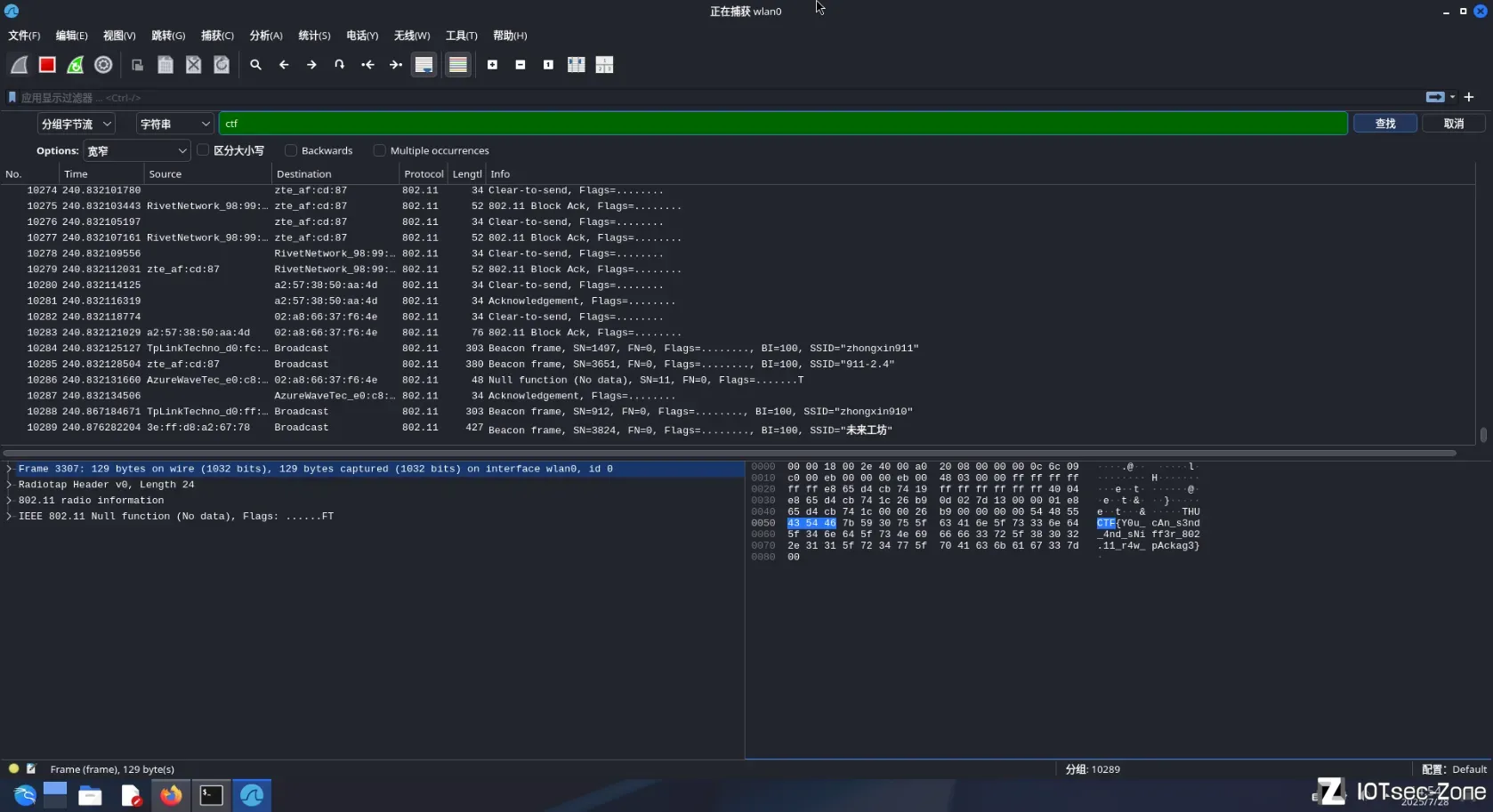This screenshot has width=1493, height=812.
Task: Select the highlighted 43 54 46 hex bytes
Action: 811,523
